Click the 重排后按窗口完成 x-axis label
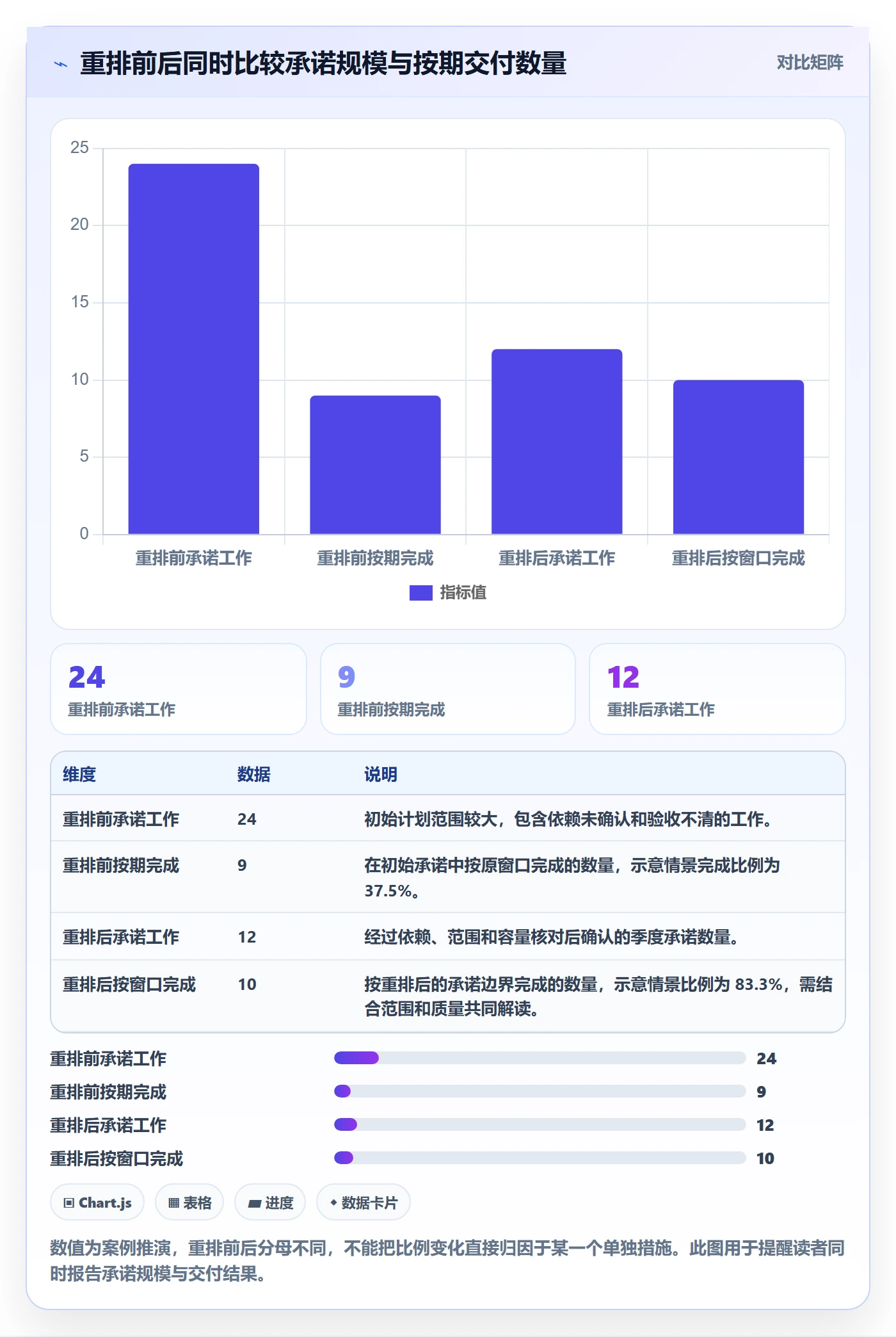 click(739, 558)
